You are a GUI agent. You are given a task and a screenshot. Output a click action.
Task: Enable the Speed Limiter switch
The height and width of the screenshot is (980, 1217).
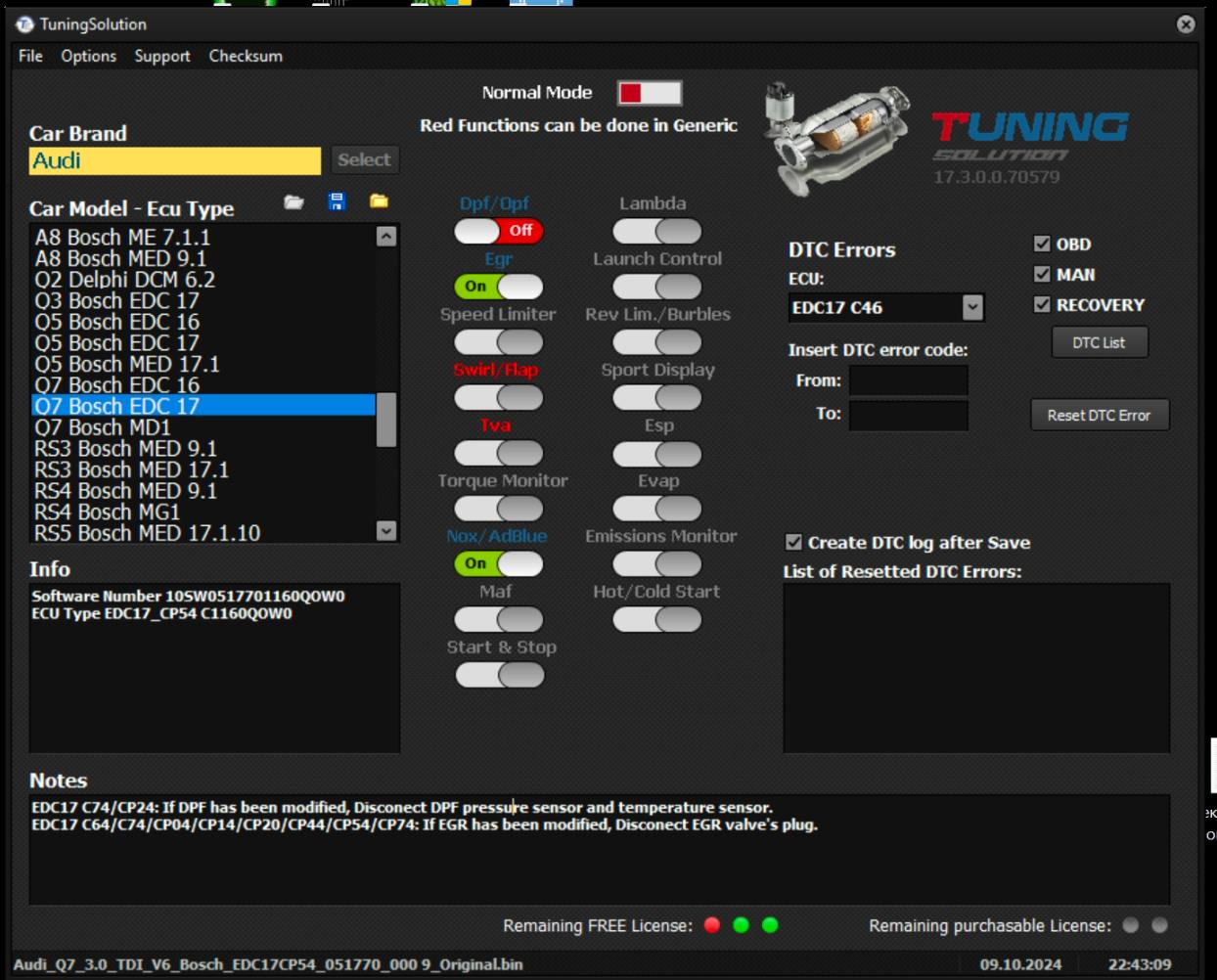click(x=499, y=342)
